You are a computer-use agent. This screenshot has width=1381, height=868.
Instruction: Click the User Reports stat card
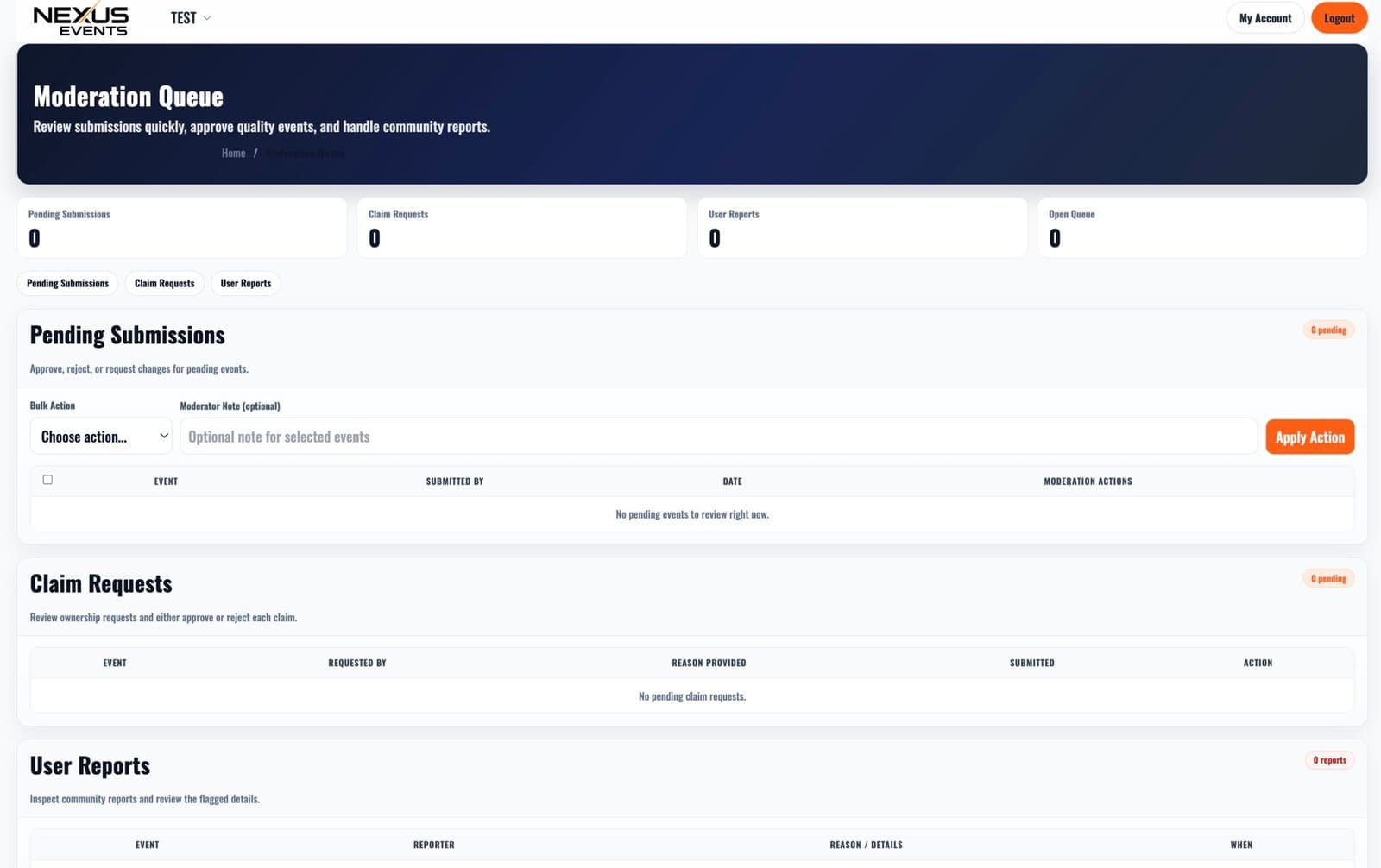click(862, 227)
